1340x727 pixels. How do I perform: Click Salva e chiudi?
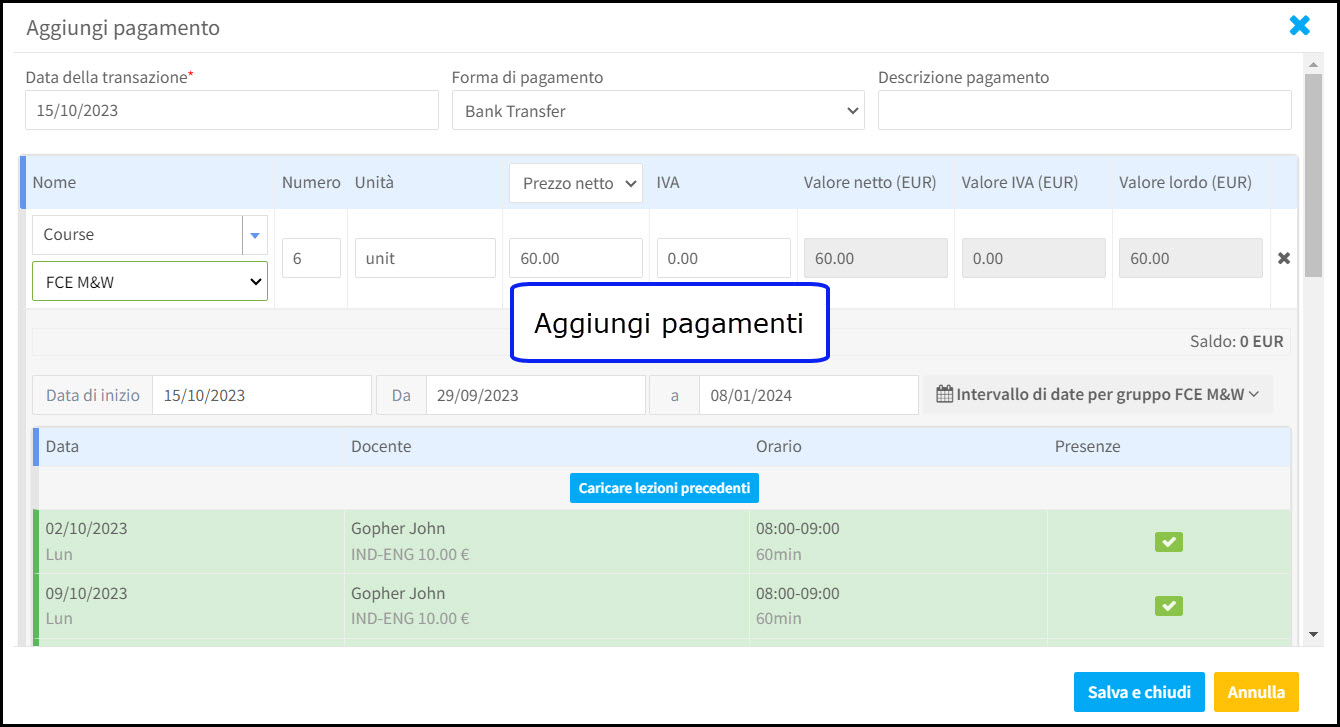point(1138,692)
